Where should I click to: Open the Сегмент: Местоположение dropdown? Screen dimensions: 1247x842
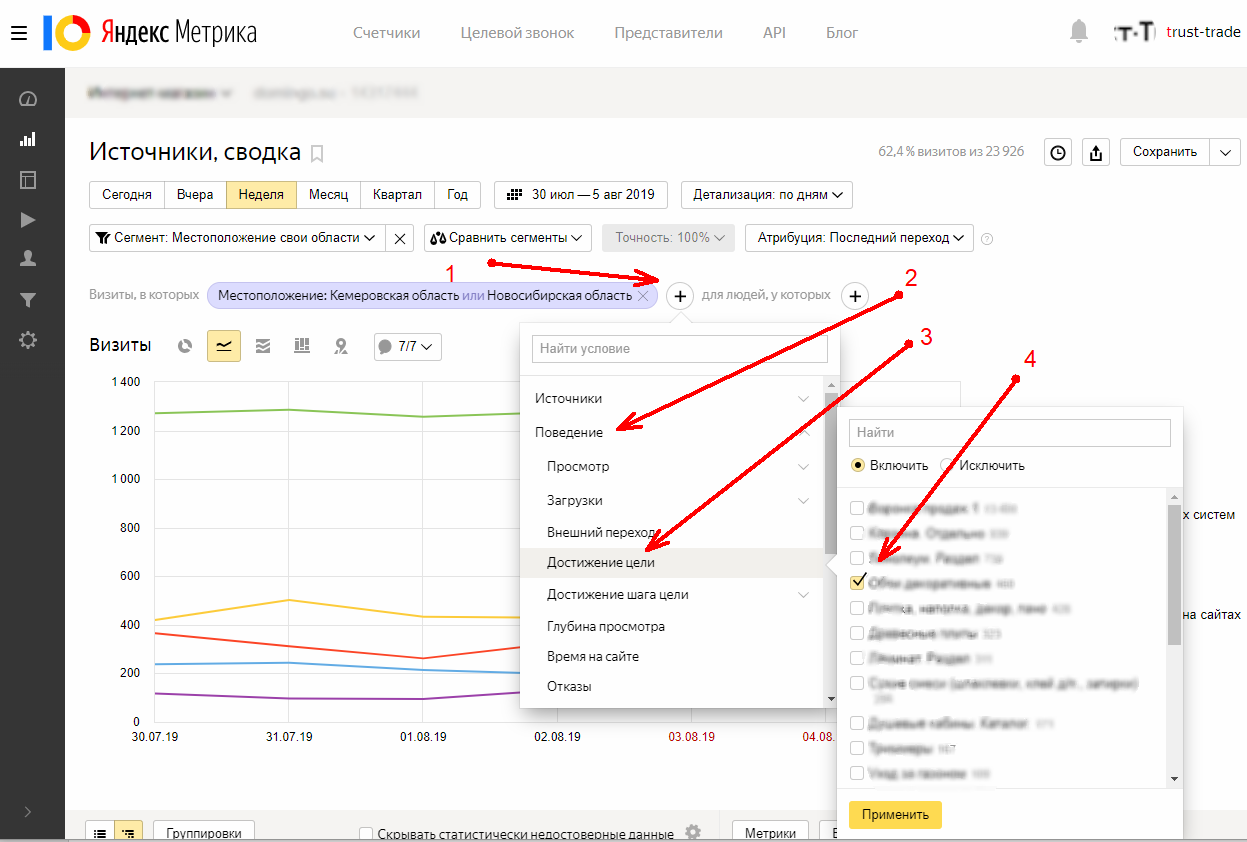coord(237,238)
